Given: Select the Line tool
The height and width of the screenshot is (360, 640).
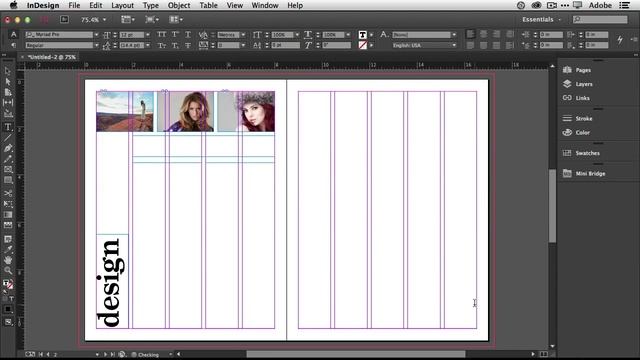Looking at the screenshot, I should [8, 138].
